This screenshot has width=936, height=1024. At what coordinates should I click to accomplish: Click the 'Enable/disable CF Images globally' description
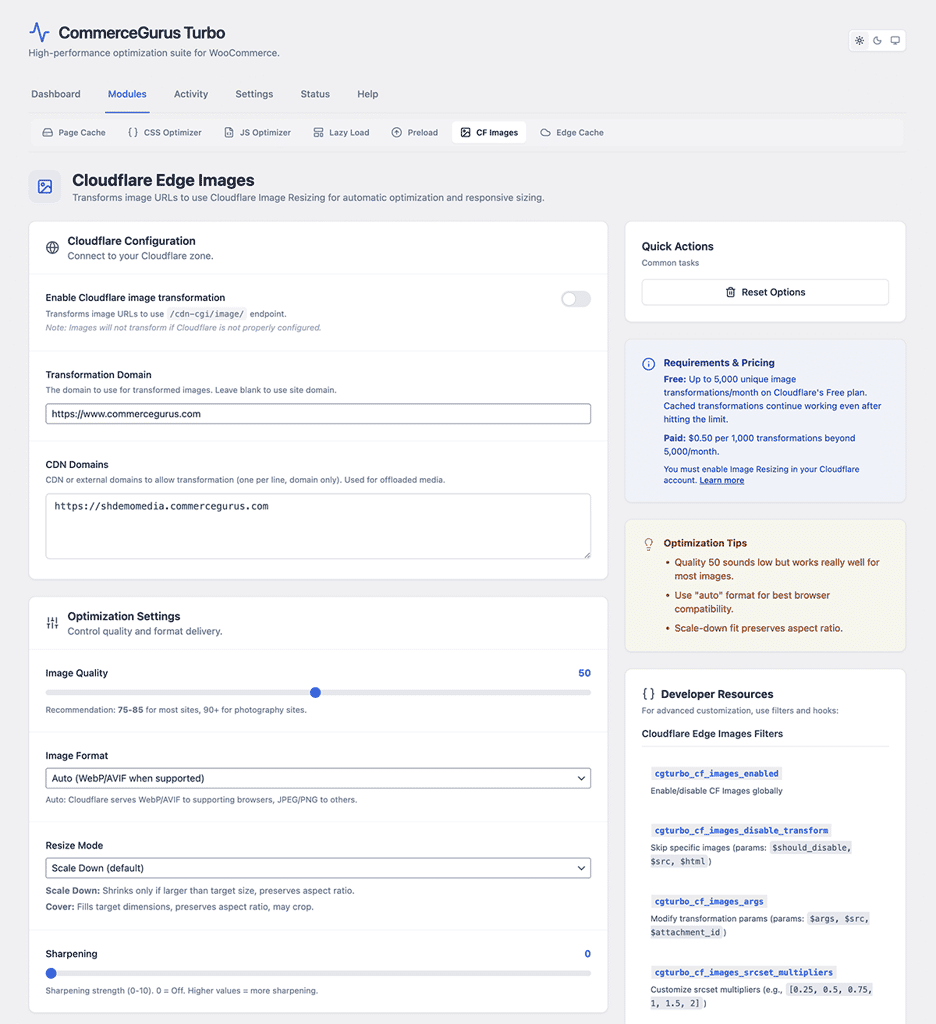pyautogui.click(x=717, y=791)
